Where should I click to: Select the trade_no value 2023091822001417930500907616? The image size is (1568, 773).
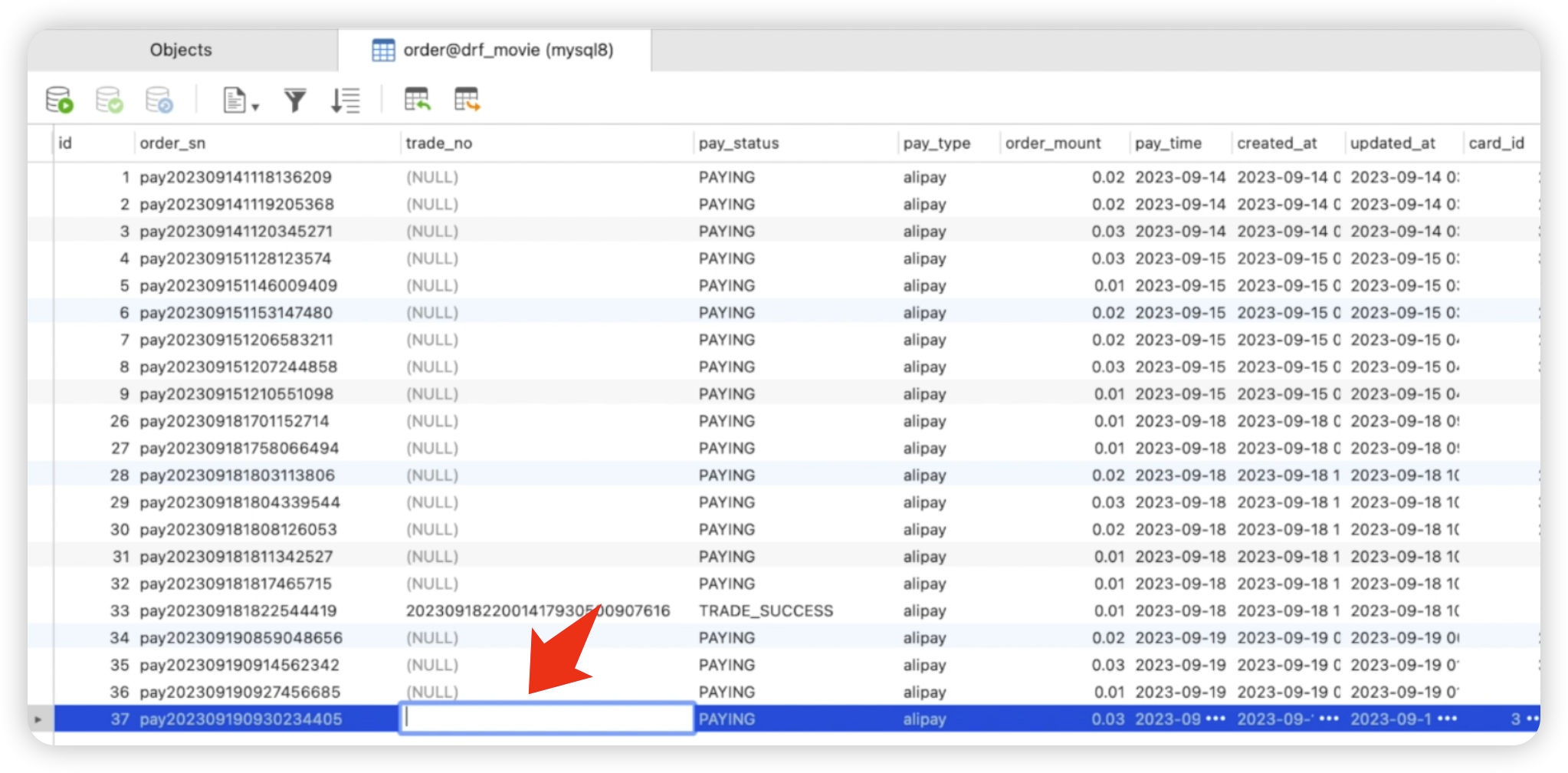click(x=538, y=610)
